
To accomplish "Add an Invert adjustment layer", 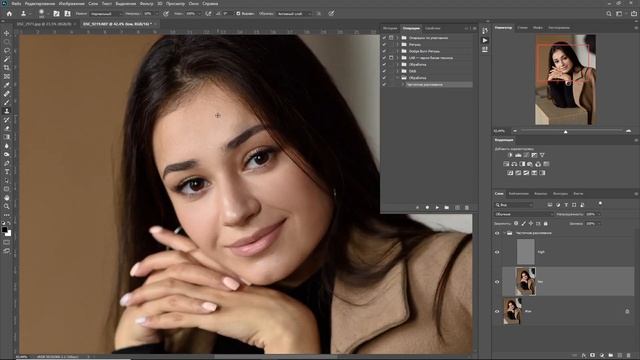I will (x=510, y=173).
